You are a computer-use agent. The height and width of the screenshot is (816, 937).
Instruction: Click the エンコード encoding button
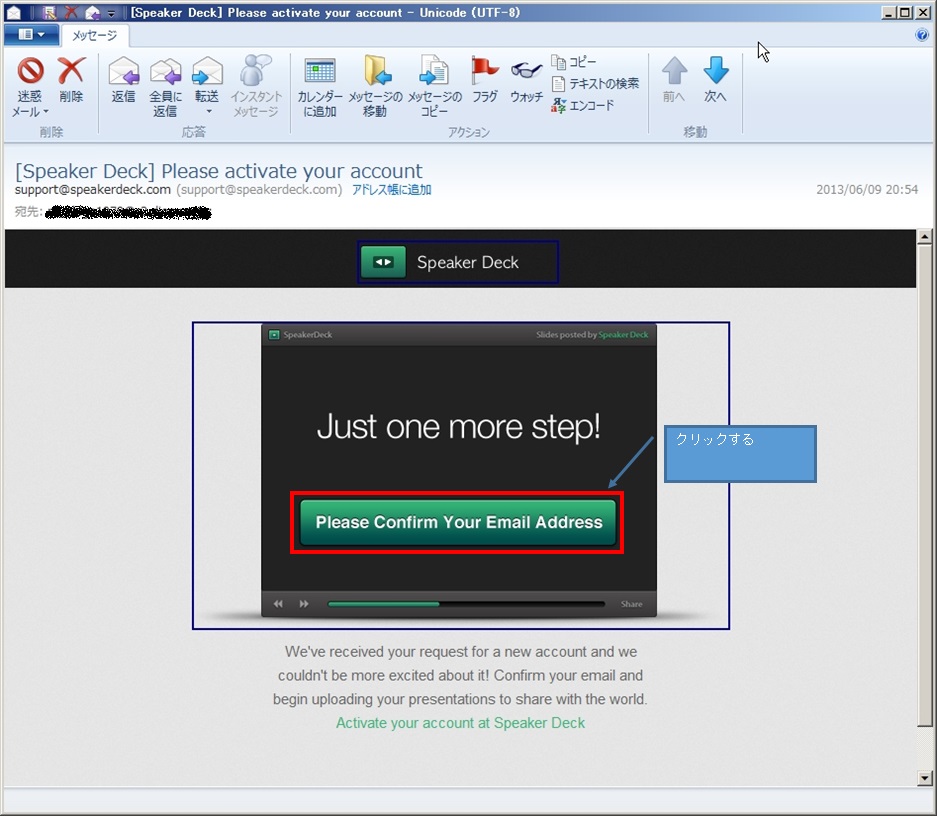click(x=583, y=106)
